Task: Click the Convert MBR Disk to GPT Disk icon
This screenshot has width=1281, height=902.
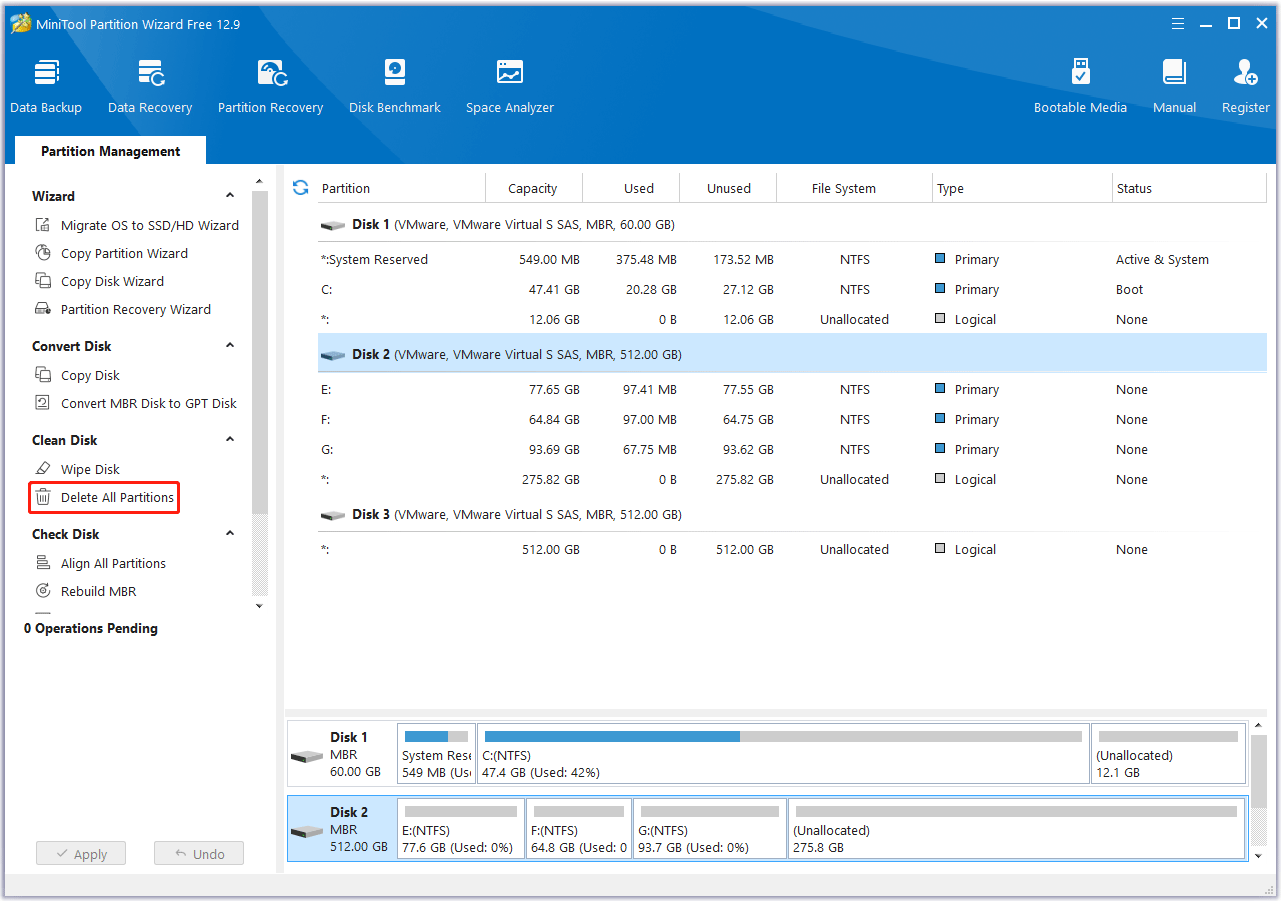Action: pyautogui.click(x=43, y=403)
